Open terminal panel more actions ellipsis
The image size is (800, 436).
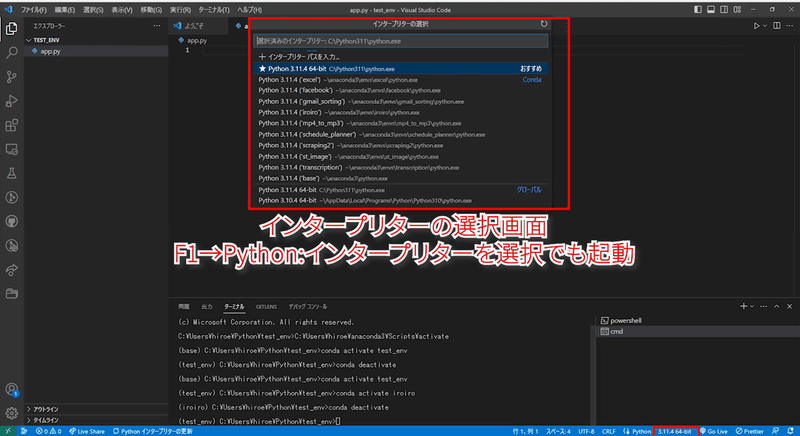(x=763, y=306)
